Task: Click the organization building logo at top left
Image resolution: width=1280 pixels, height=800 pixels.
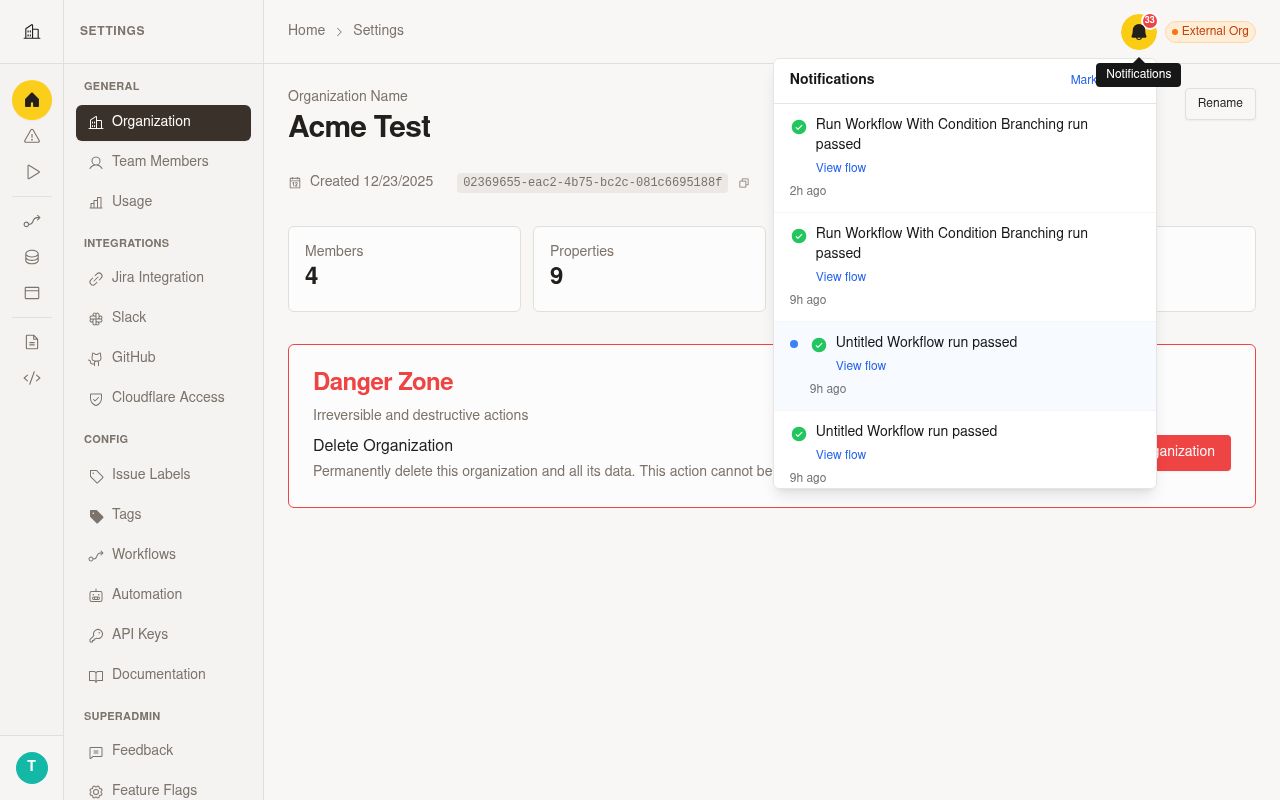Action: tap(32, 31)
